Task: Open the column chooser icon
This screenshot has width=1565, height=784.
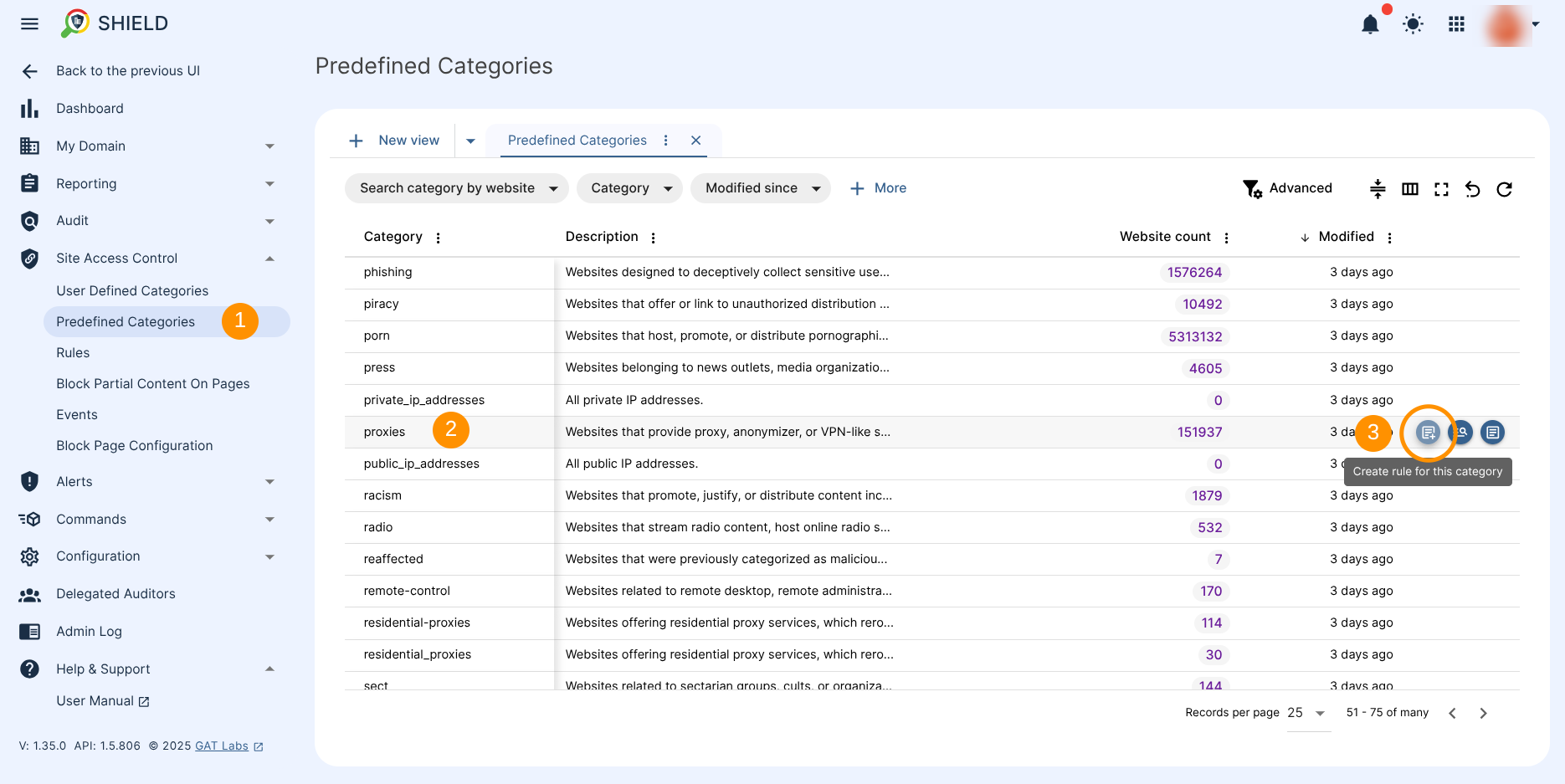Action: coord(1410,189)
